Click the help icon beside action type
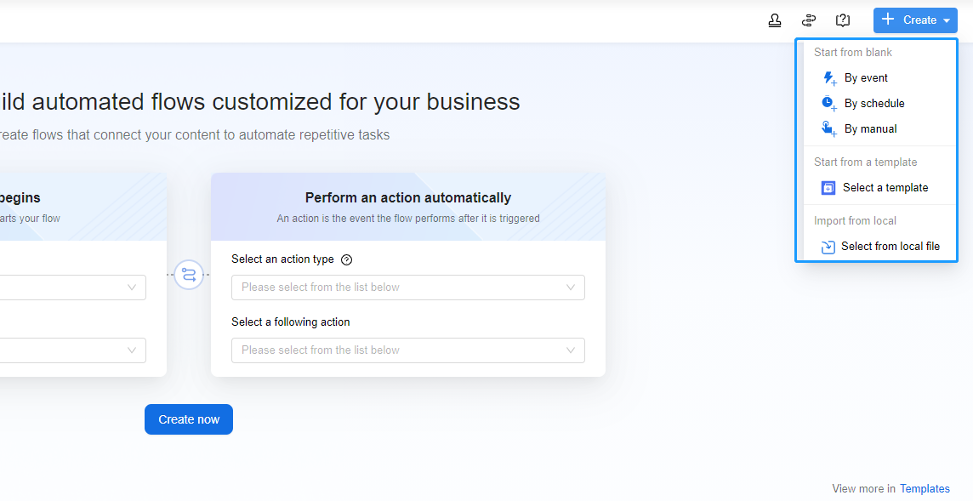 [347, 260]
